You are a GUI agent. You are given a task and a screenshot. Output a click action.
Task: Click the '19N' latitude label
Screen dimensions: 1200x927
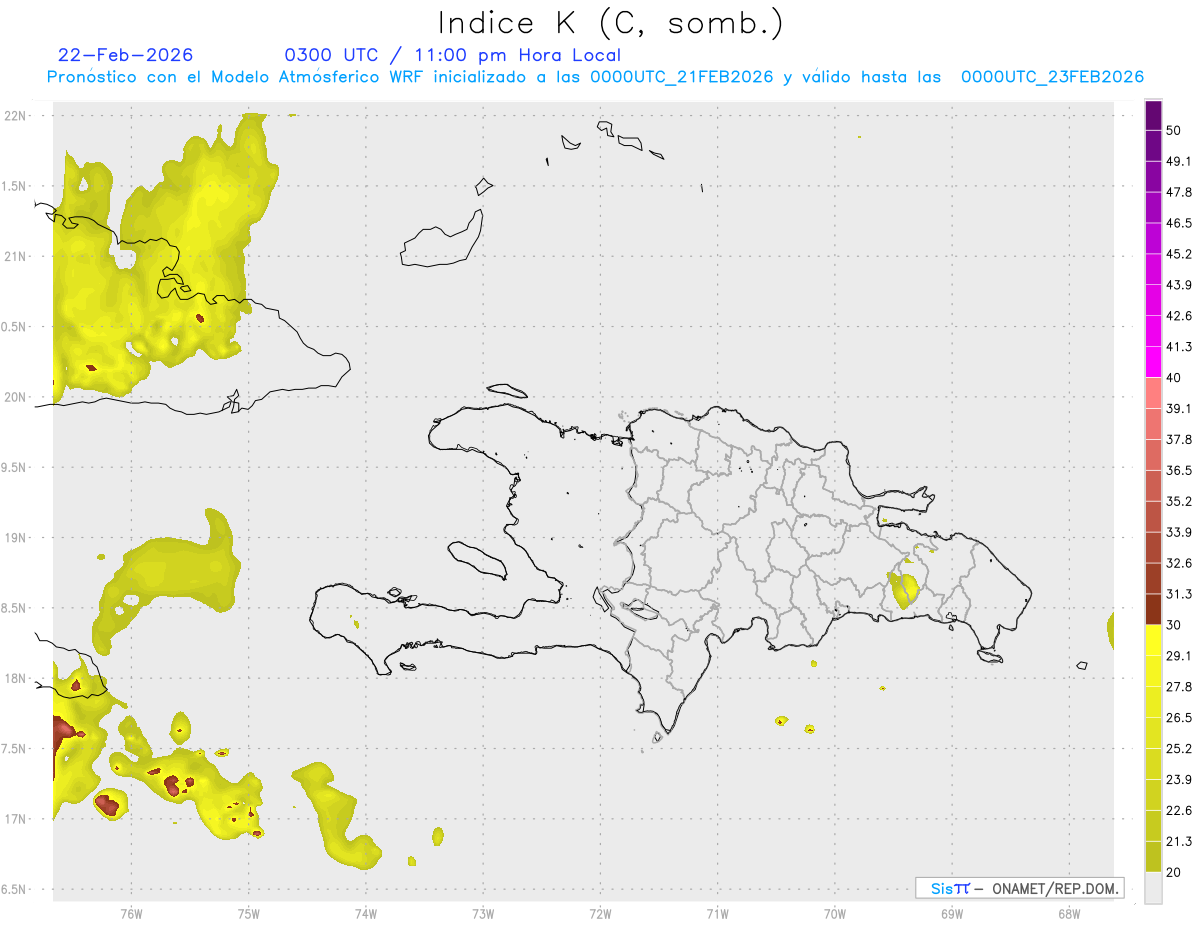coord(16,538)
